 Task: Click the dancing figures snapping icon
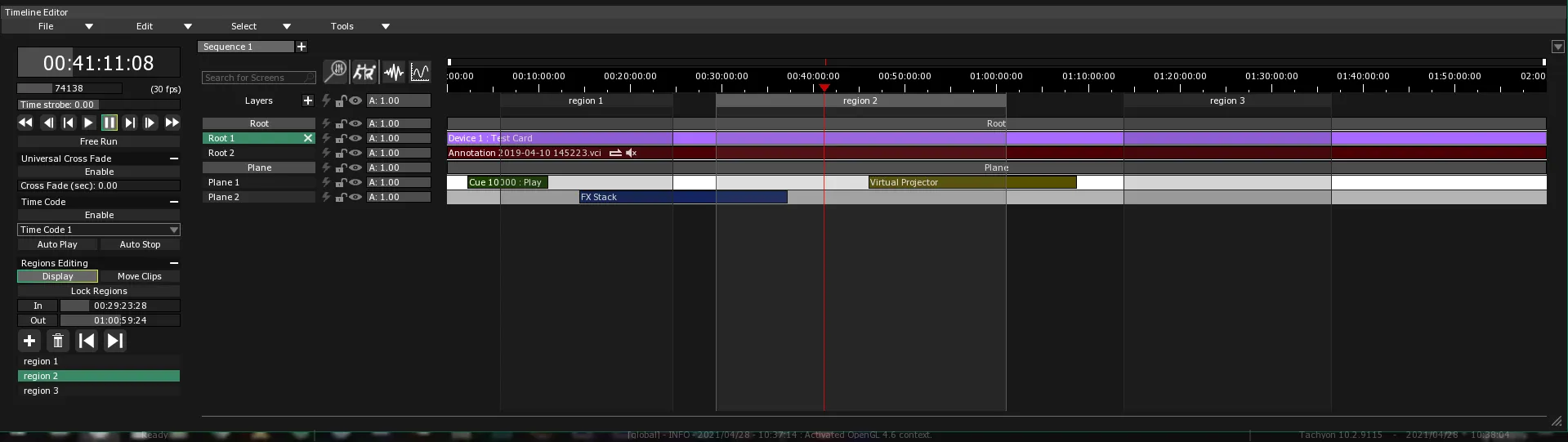[364, 72]
